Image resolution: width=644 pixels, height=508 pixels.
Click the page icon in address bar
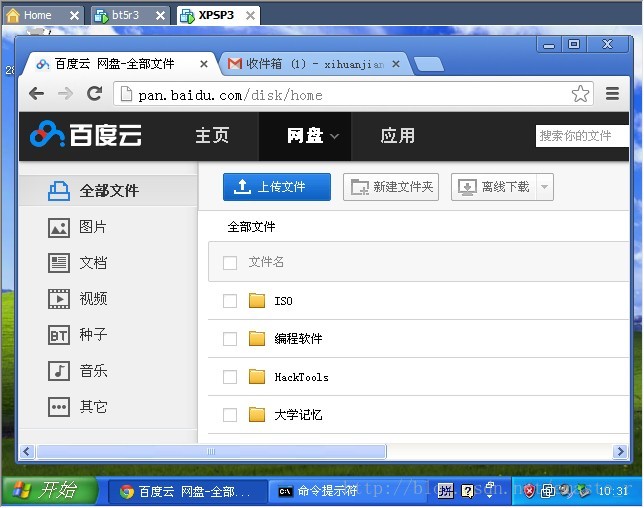pyautogui.click(x=126, y=94)
